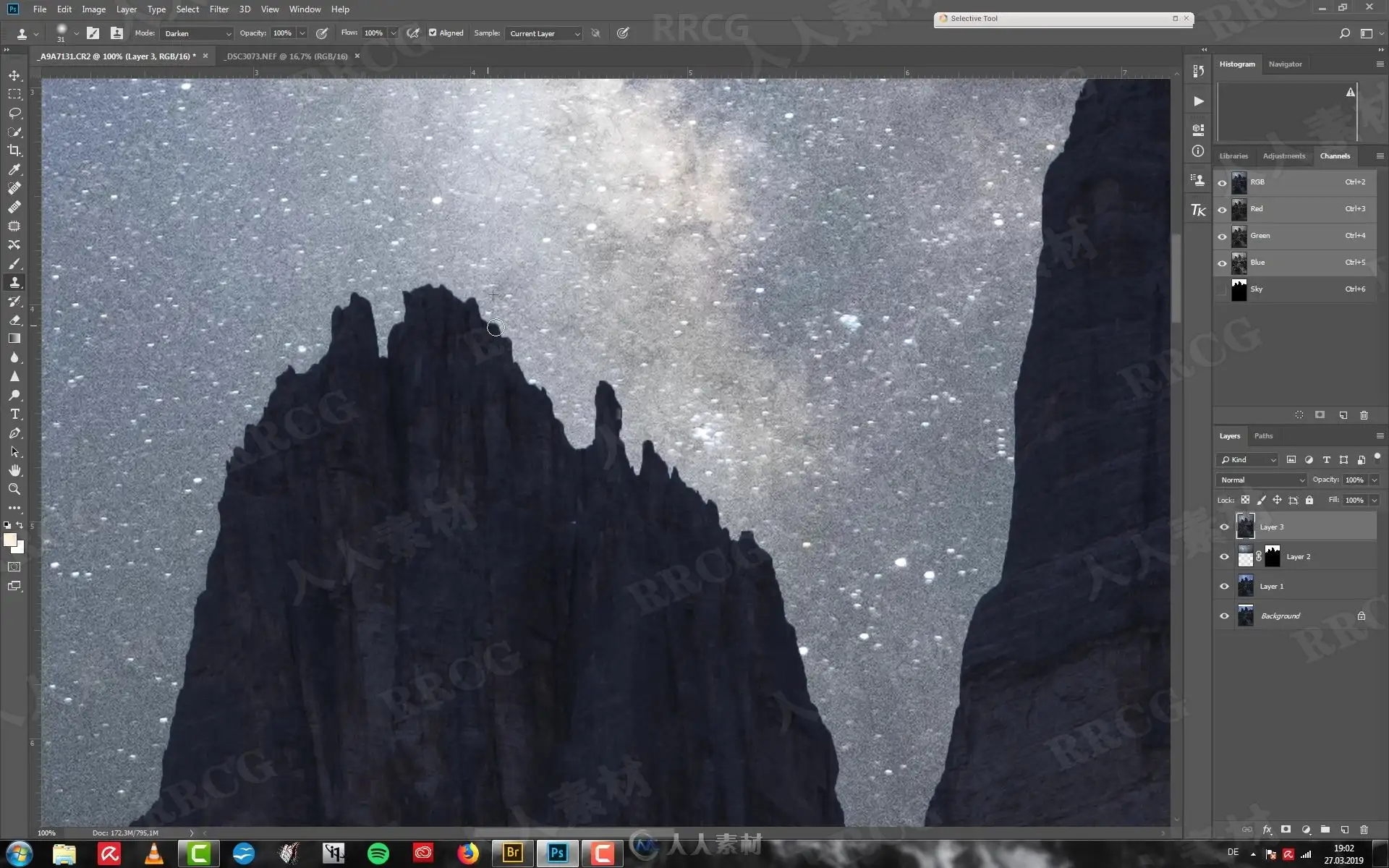Delete layer using Layers panel trash icon
The image size is (1389, 868).
1364,830
